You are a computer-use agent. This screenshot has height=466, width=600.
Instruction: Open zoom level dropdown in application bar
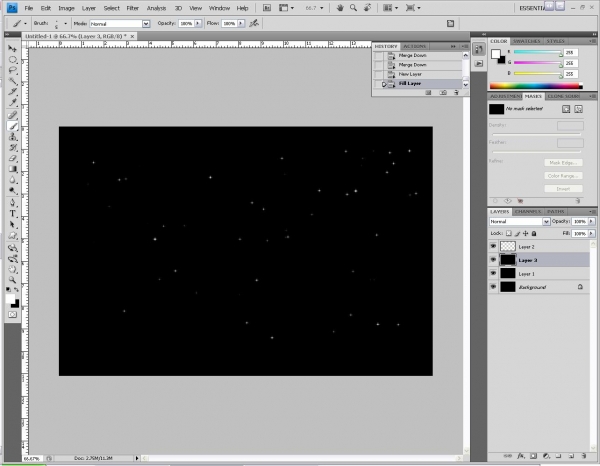click(321, 8)
